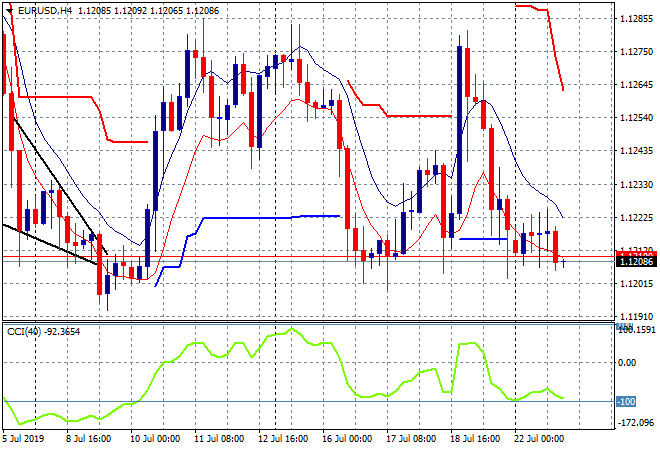660x450 pixels.
Task: Click the 22 Jul 00:00 time label
Action: click(539, 439)
